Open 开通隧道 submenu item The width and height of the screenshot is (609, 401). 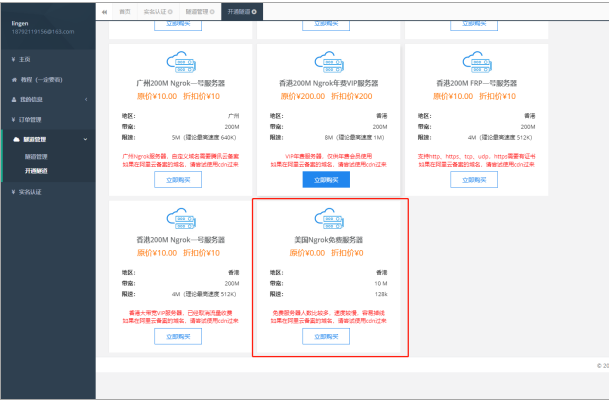36,171
